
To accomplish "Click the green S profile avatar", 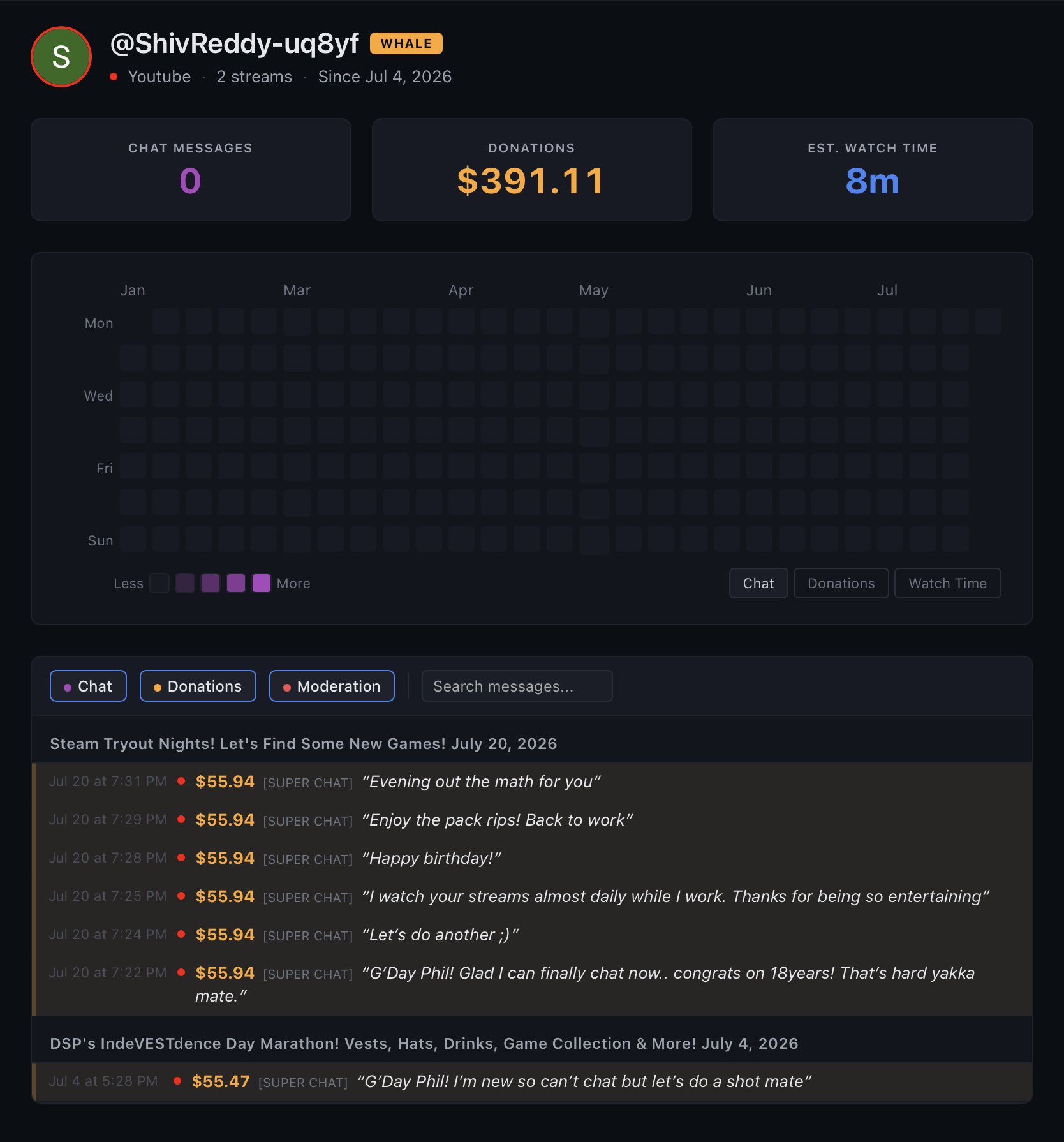I will pos(61,57).
